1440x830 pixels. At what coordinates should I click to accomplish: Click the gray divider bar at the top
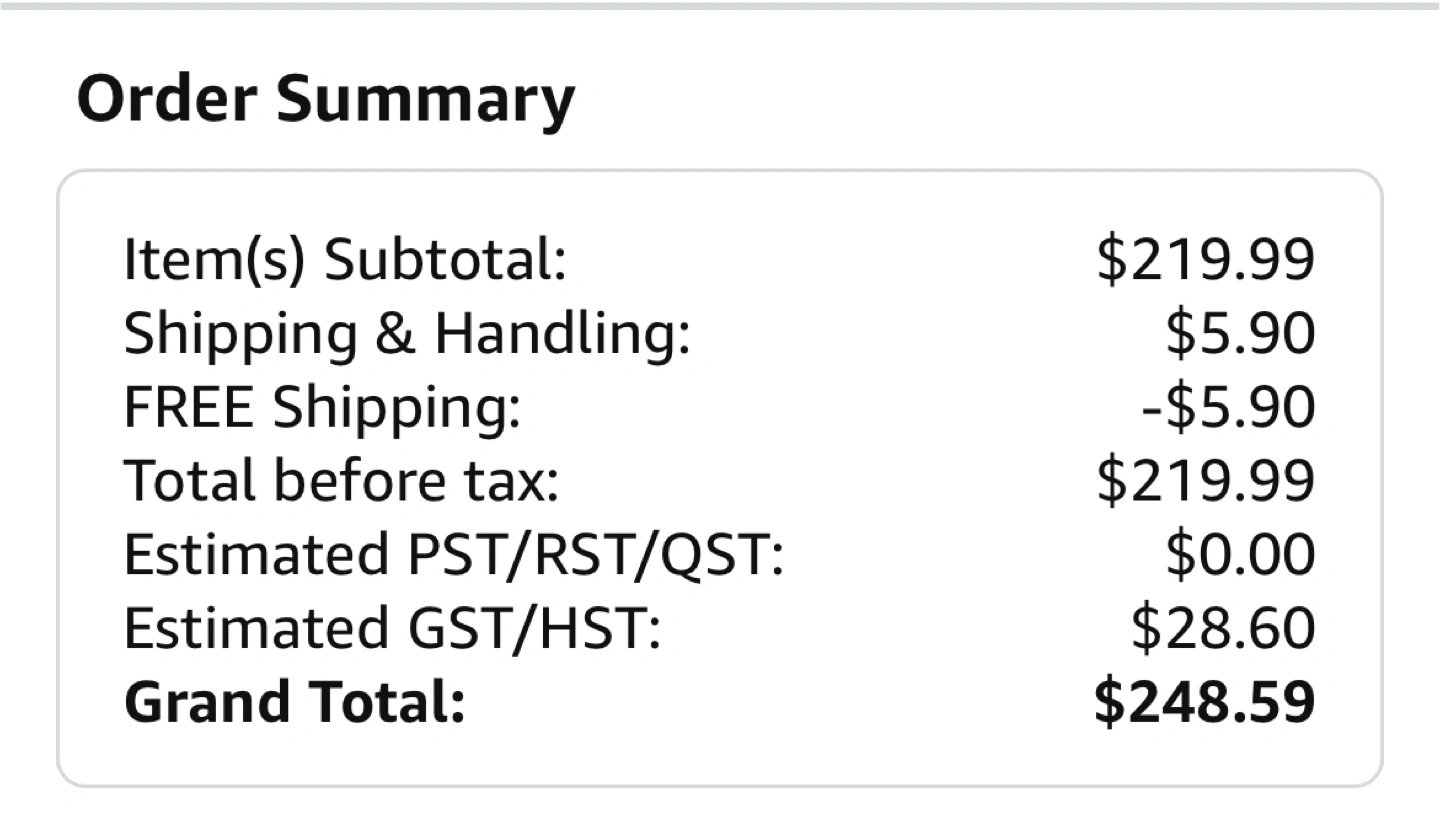(x=720, y=5)
